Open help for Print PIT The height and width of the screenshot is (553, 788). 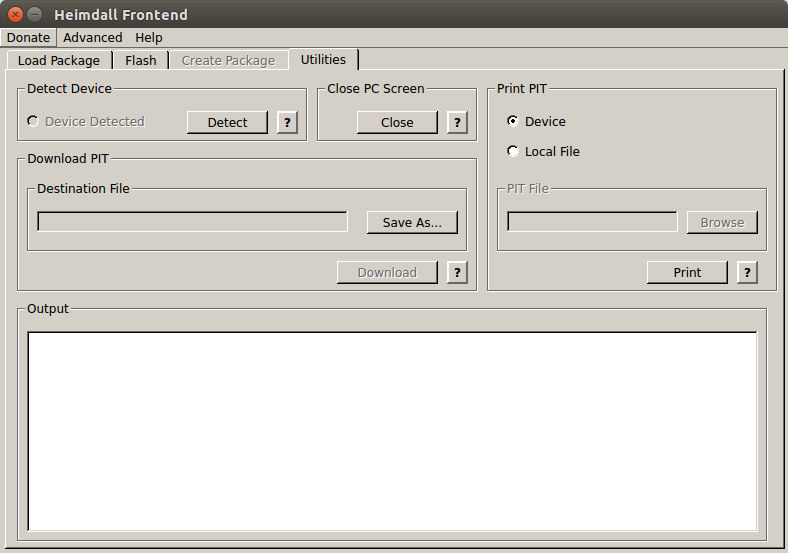click(x=747, y=272)
